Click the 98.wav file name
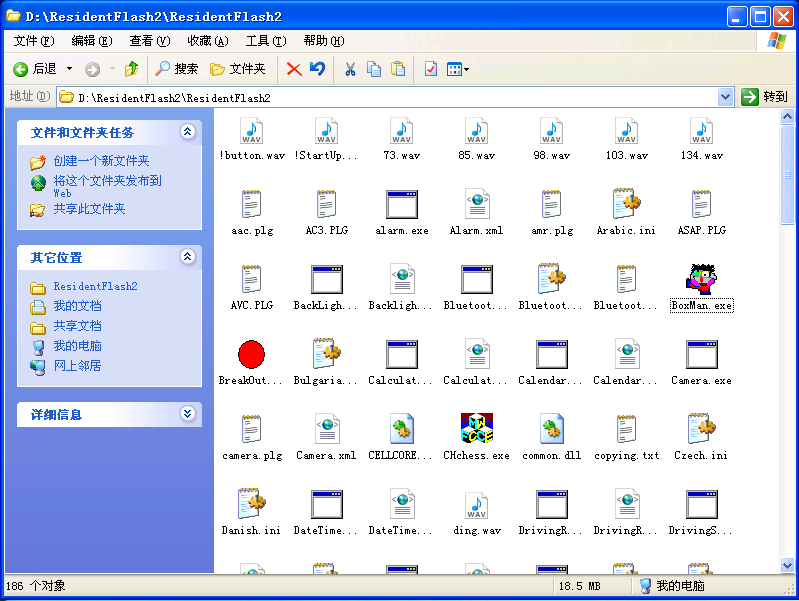Screen dimensions: 799x601 (552, 155)
